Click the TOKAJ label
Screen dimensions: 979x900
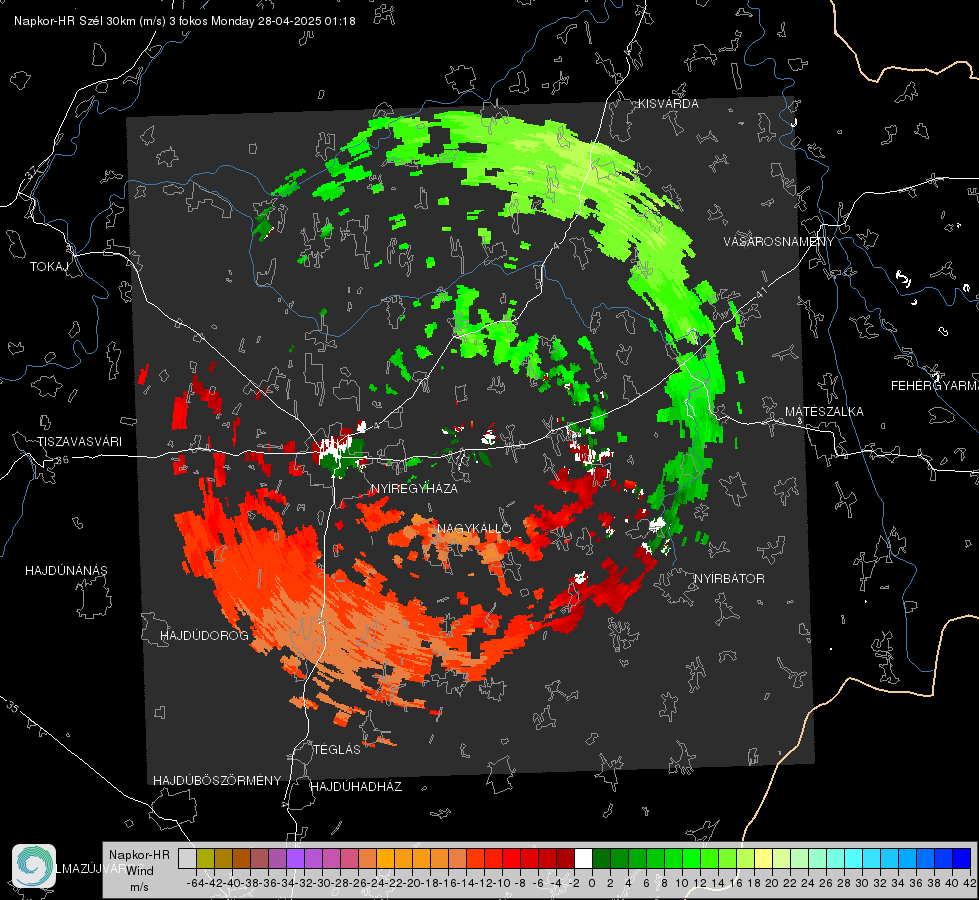tap(49, 267)
